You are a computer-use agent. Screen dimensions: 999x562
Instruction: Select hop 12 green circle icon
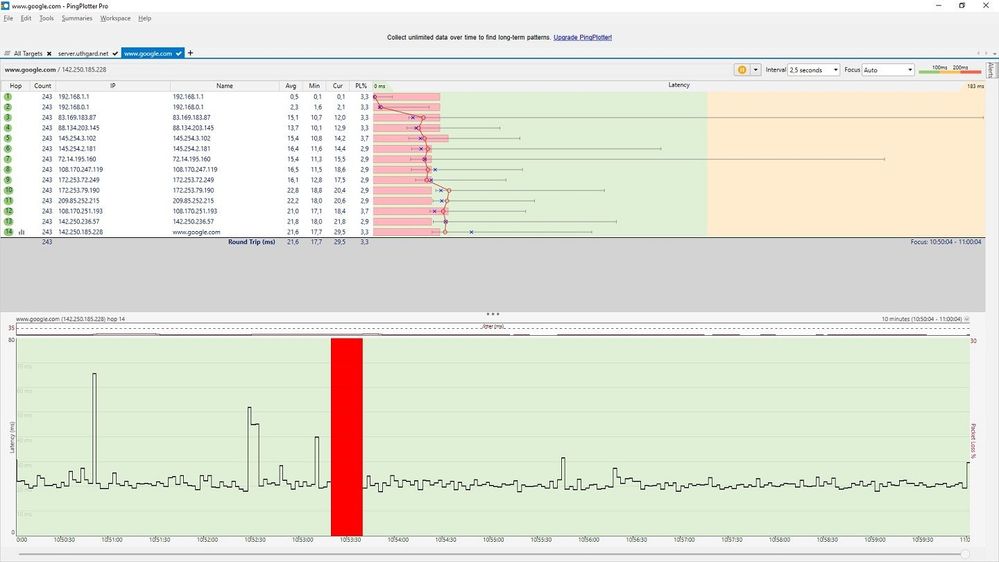point(8,211)
